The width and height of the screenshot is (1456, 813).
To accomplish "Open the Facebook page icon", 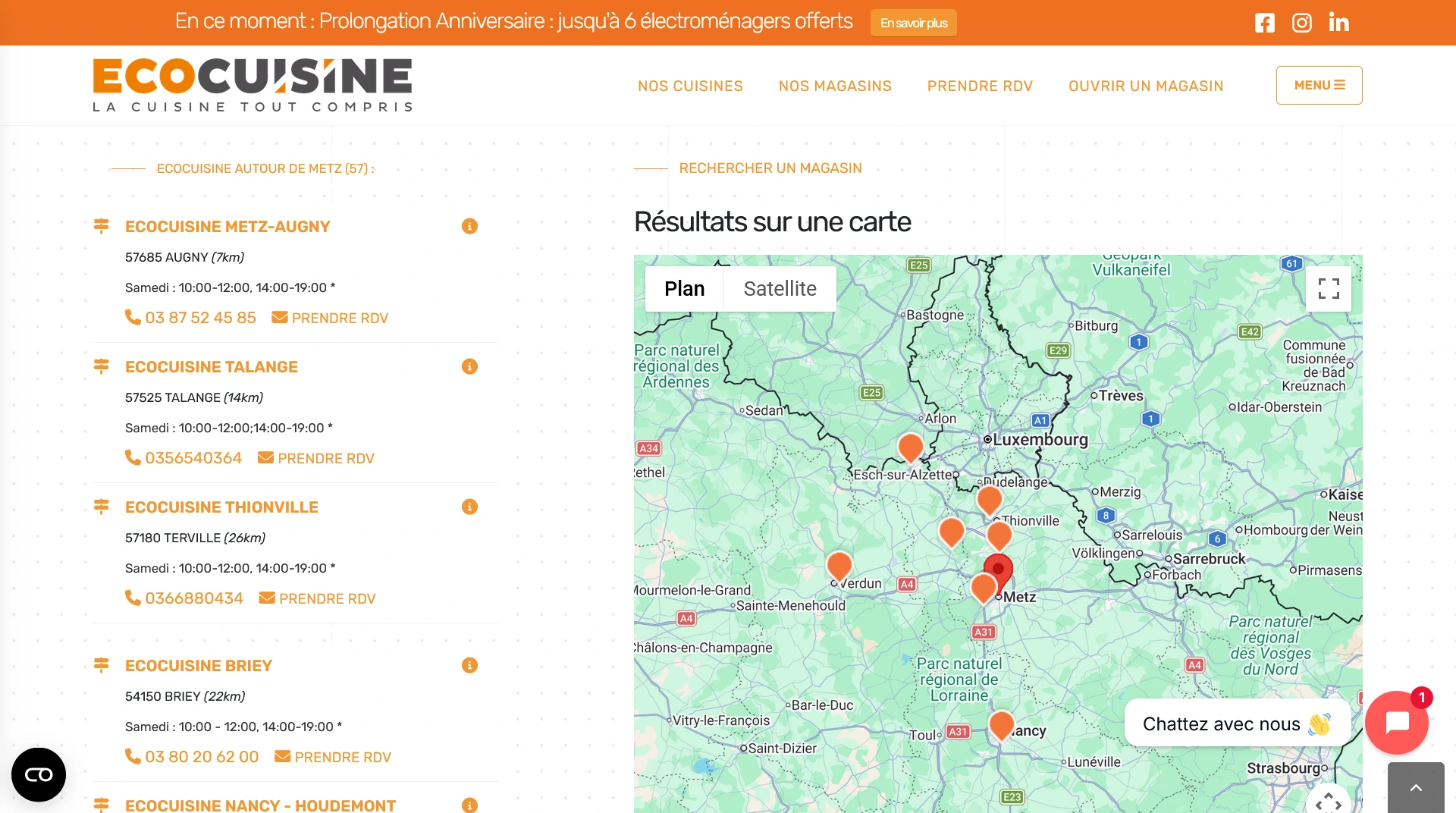I will pyautogui.click(x=1264, y=23).
